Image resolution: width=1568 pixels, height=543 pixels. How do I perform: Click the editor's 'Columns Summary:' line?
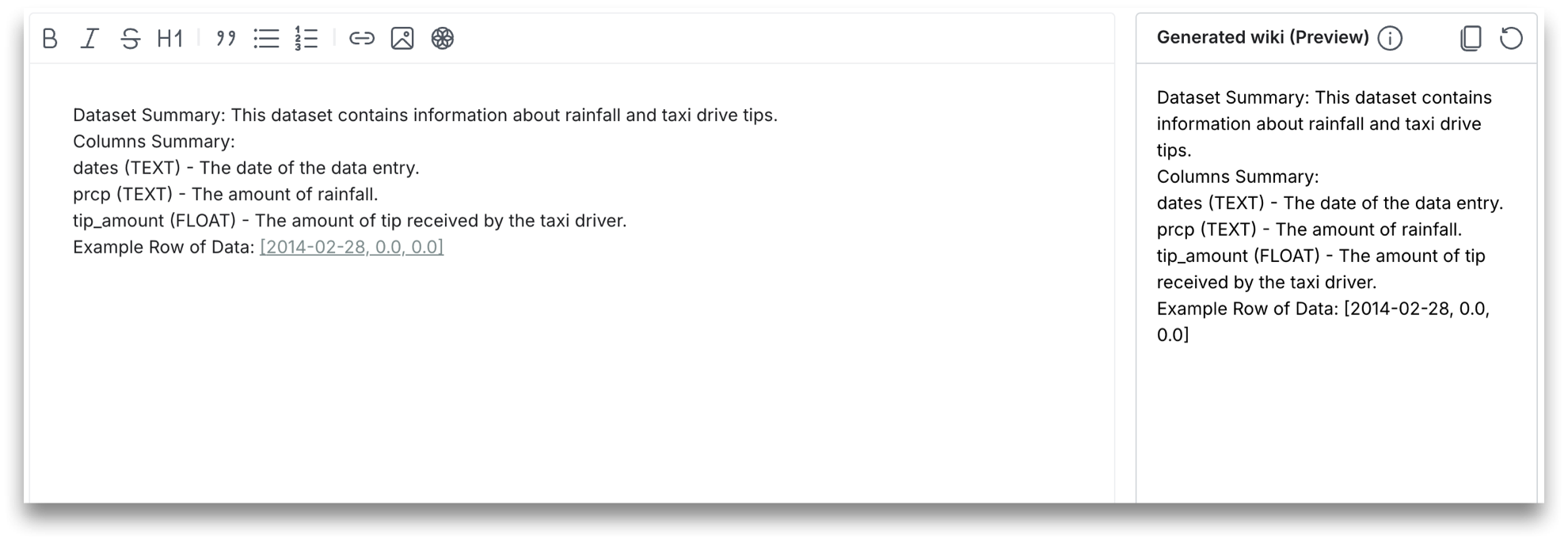click(x=154, y=142)
